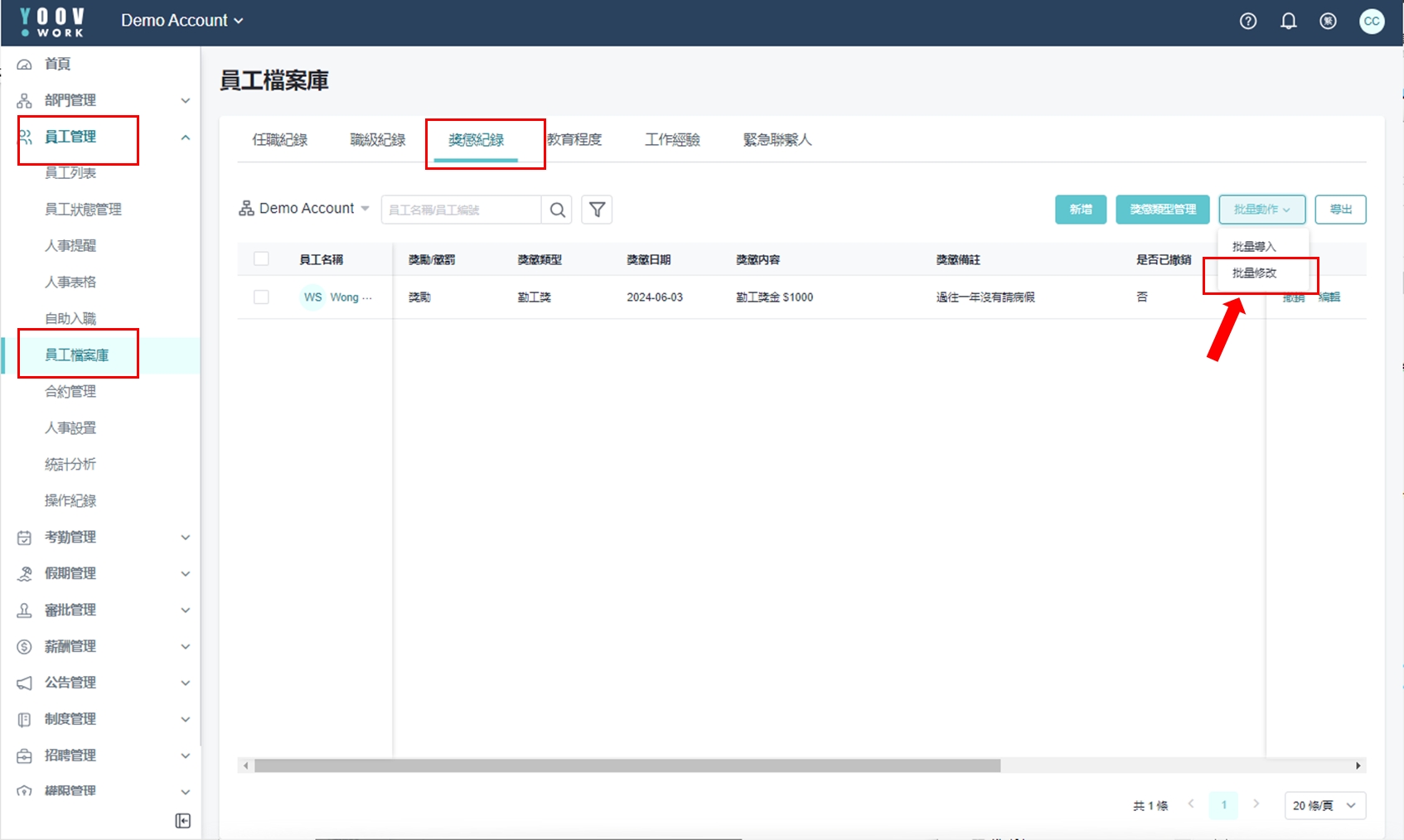The image size is (1404, 840).
Task: Select 批量修改 from the dropdown menu
Action: [1254, 273]
